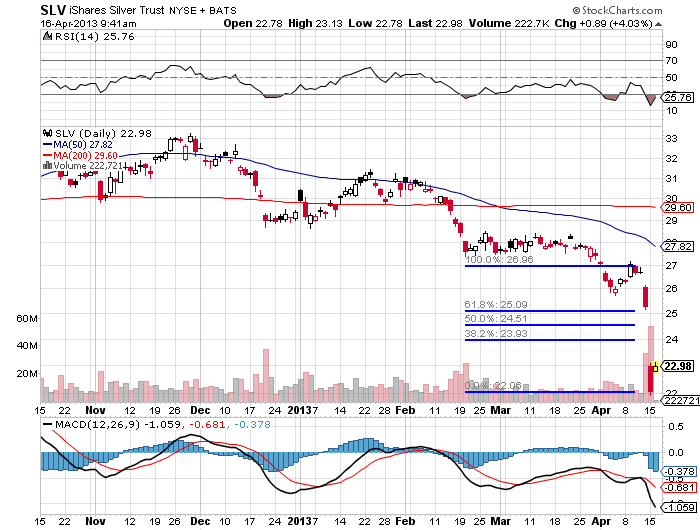Click the yellow highlighted latest candlestick
The image size is (700, 530).
(x=655, y=367)
